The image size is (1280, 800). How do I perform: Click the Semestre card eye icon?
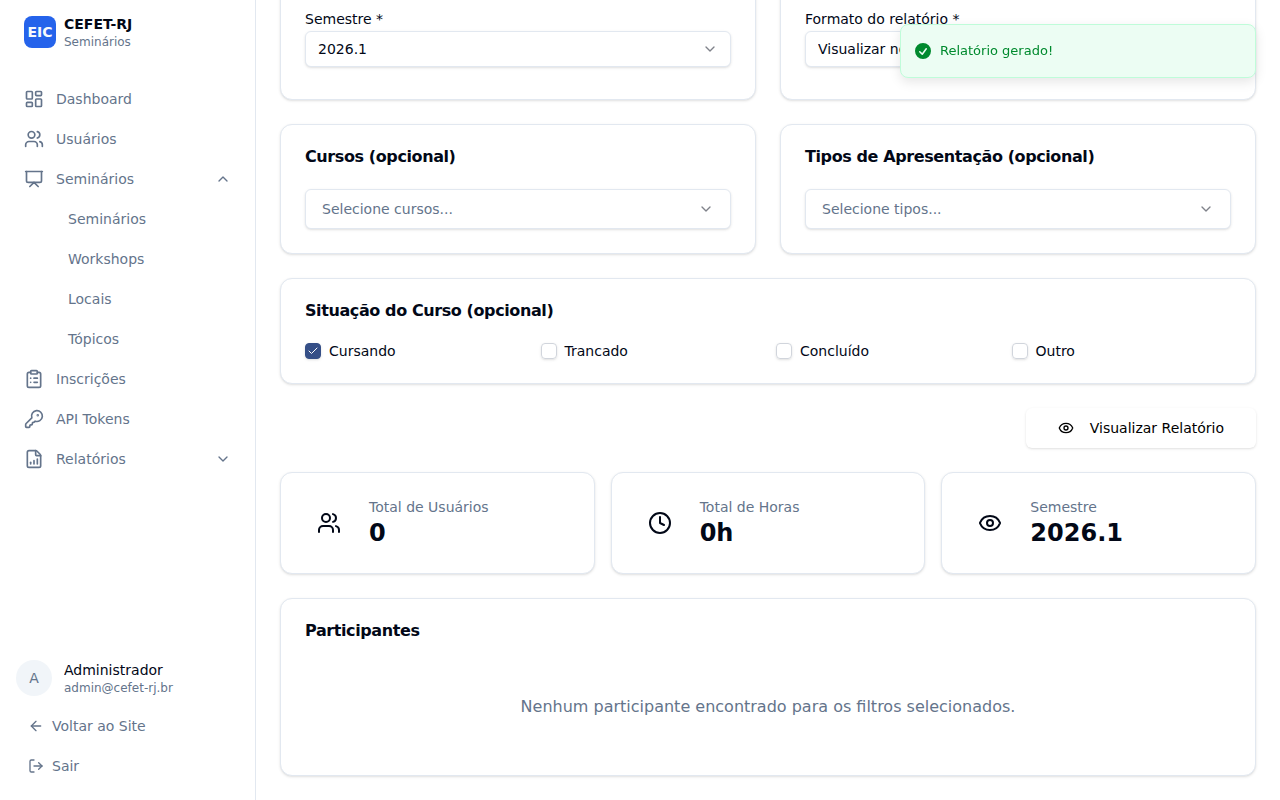pos(990,523)
